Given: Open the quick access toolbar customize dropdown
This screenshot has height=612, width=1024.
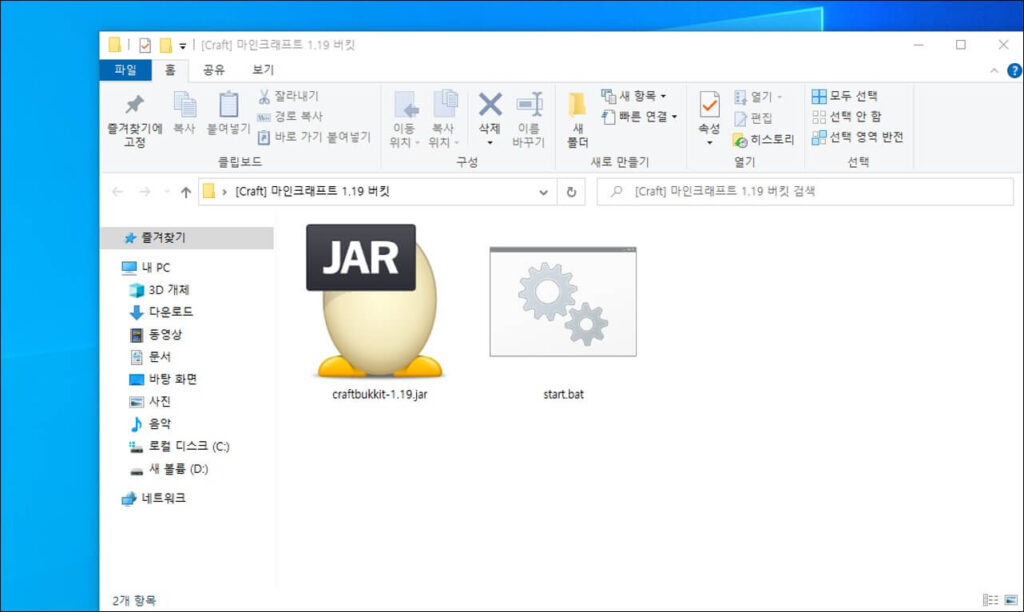Looking at the screenshot, I should click(183, 46).
